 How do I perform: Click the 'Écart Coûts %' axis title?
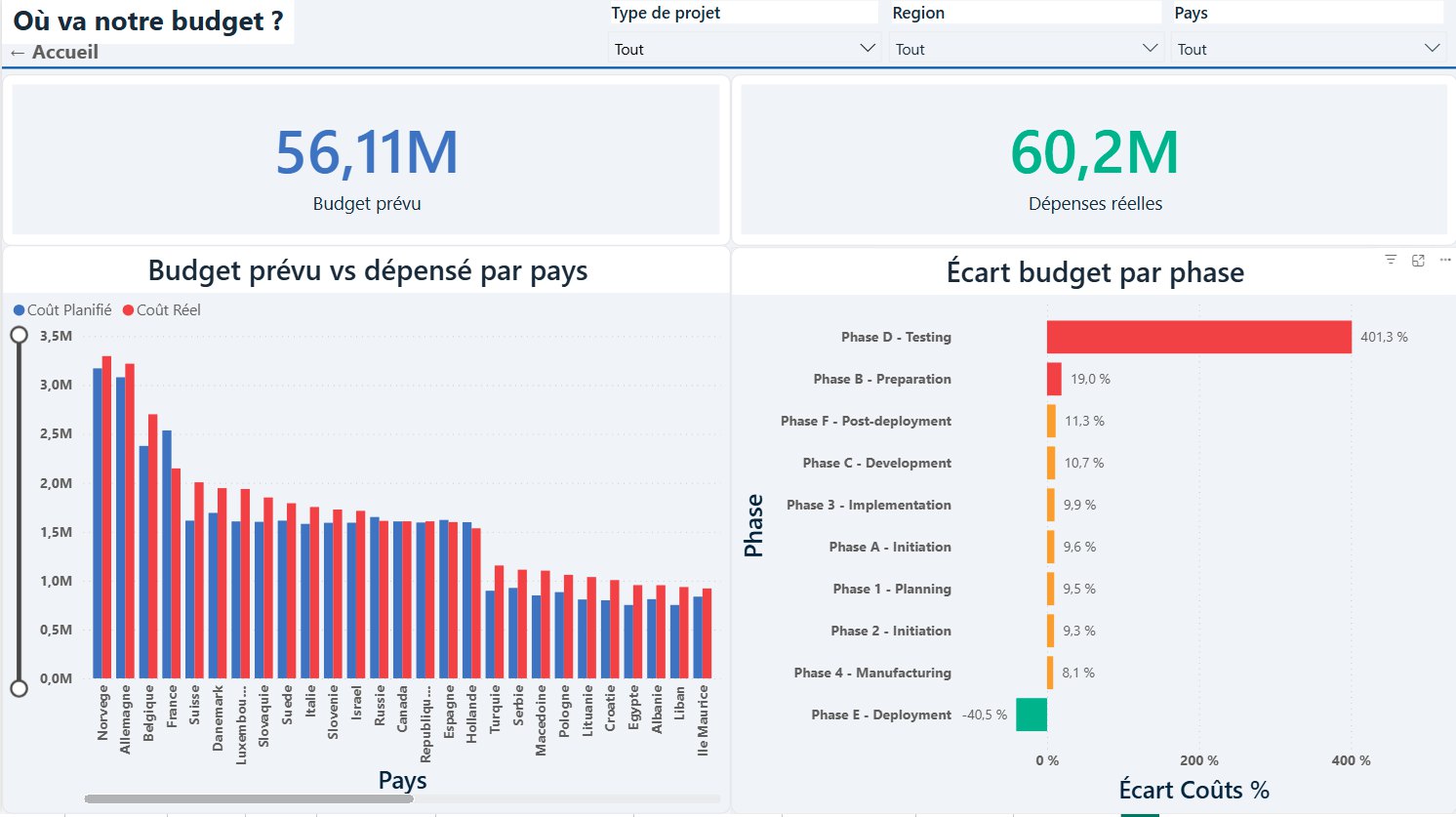[x=1193, y=790]
